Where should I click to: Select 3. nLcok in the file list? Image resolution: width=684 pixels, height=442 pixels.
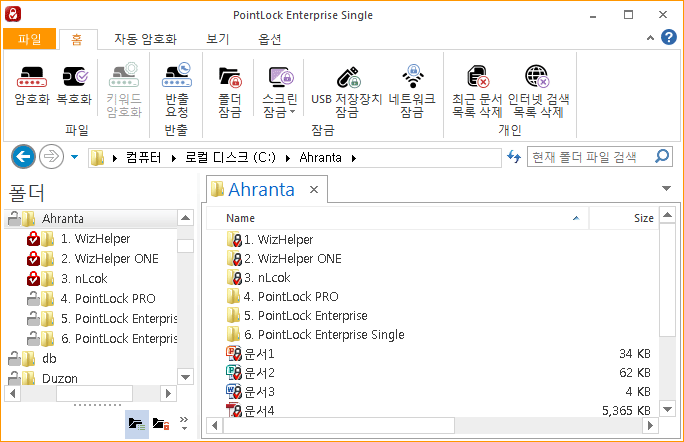[x=267, y=278]
